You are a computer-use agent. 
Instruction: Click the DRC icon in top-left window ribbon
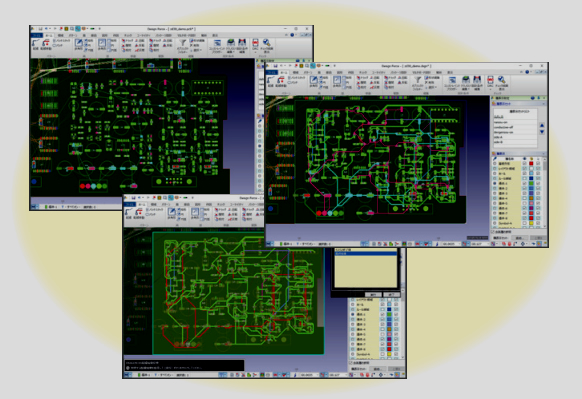(255, 43)
